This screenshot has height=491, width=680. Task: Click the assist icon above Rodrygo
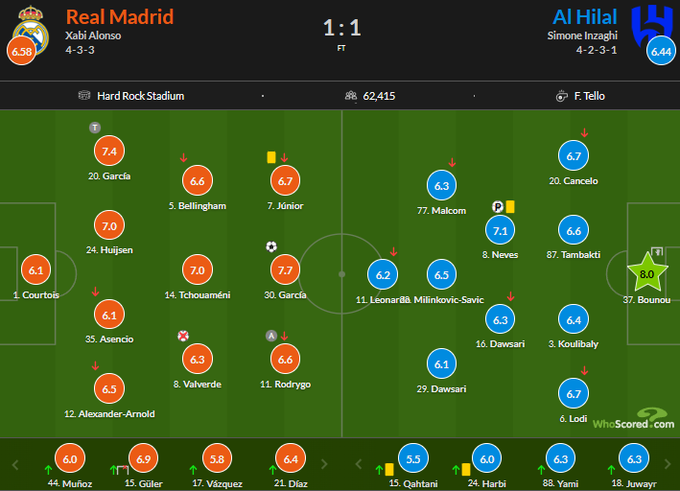(x=271, y=336)
